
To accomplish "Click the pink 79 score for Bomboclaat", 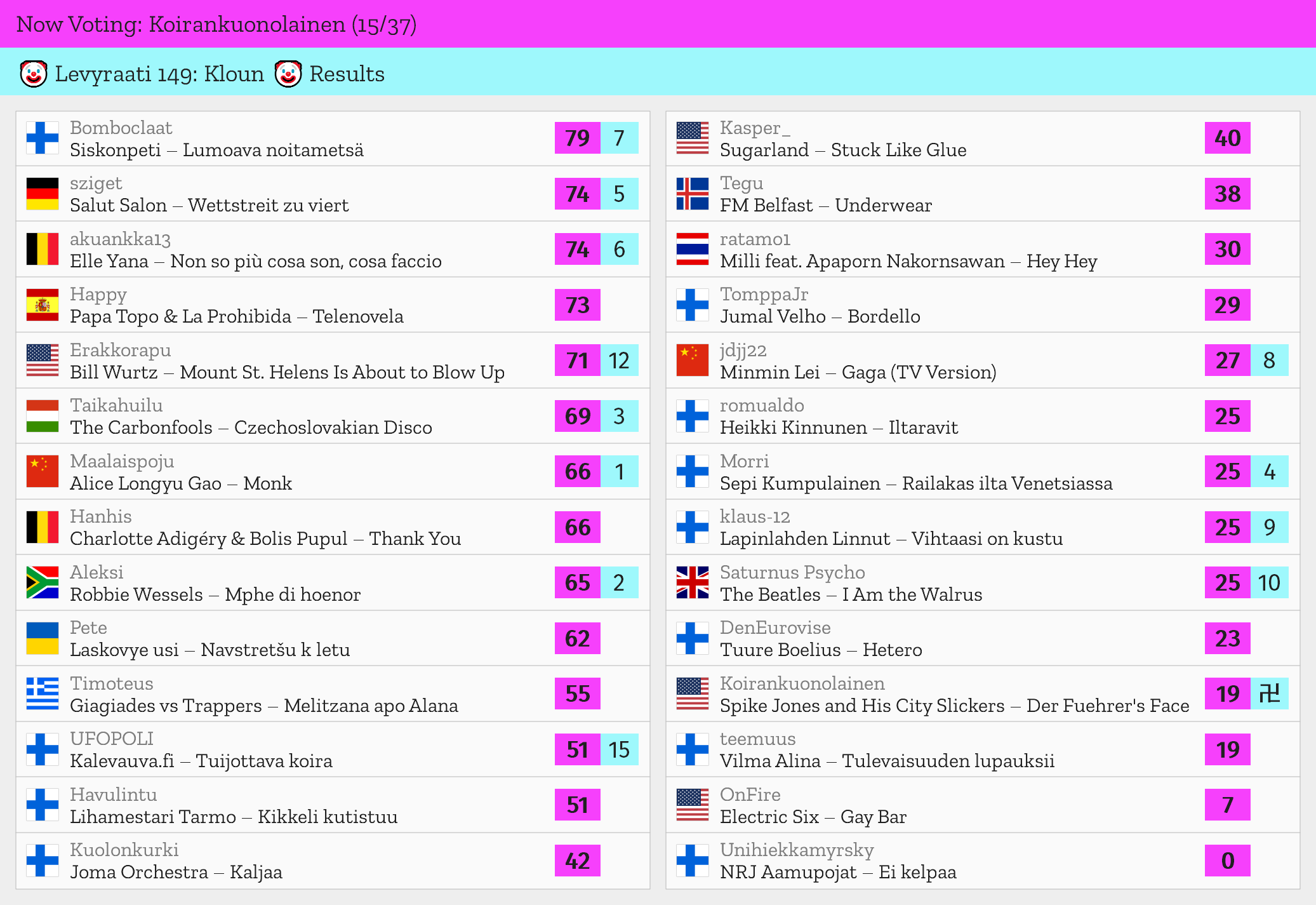I will [577, 138].
